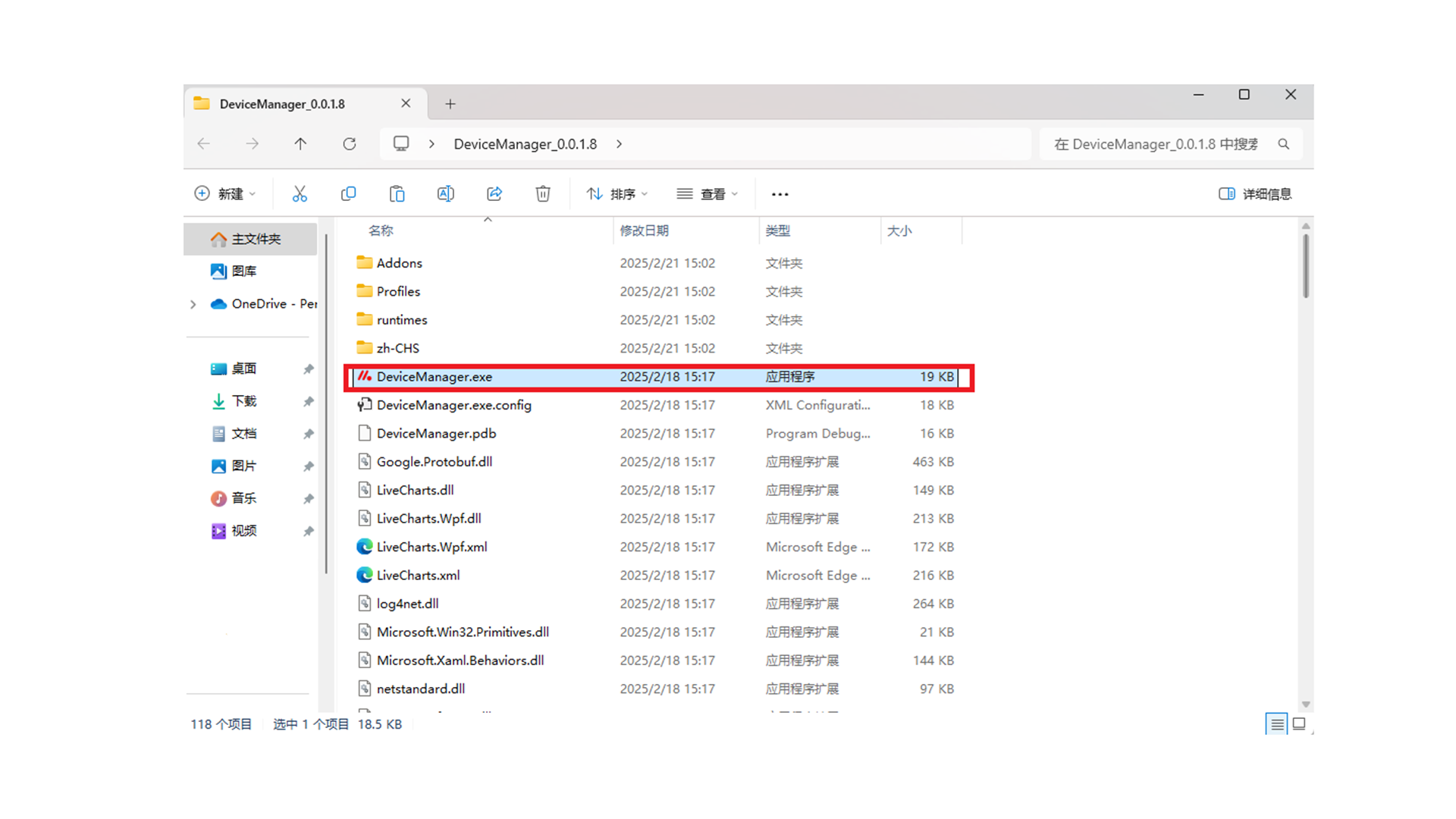1456x819 pixels.
Task: Switch to details list view icon
Action: [1277, 724]
